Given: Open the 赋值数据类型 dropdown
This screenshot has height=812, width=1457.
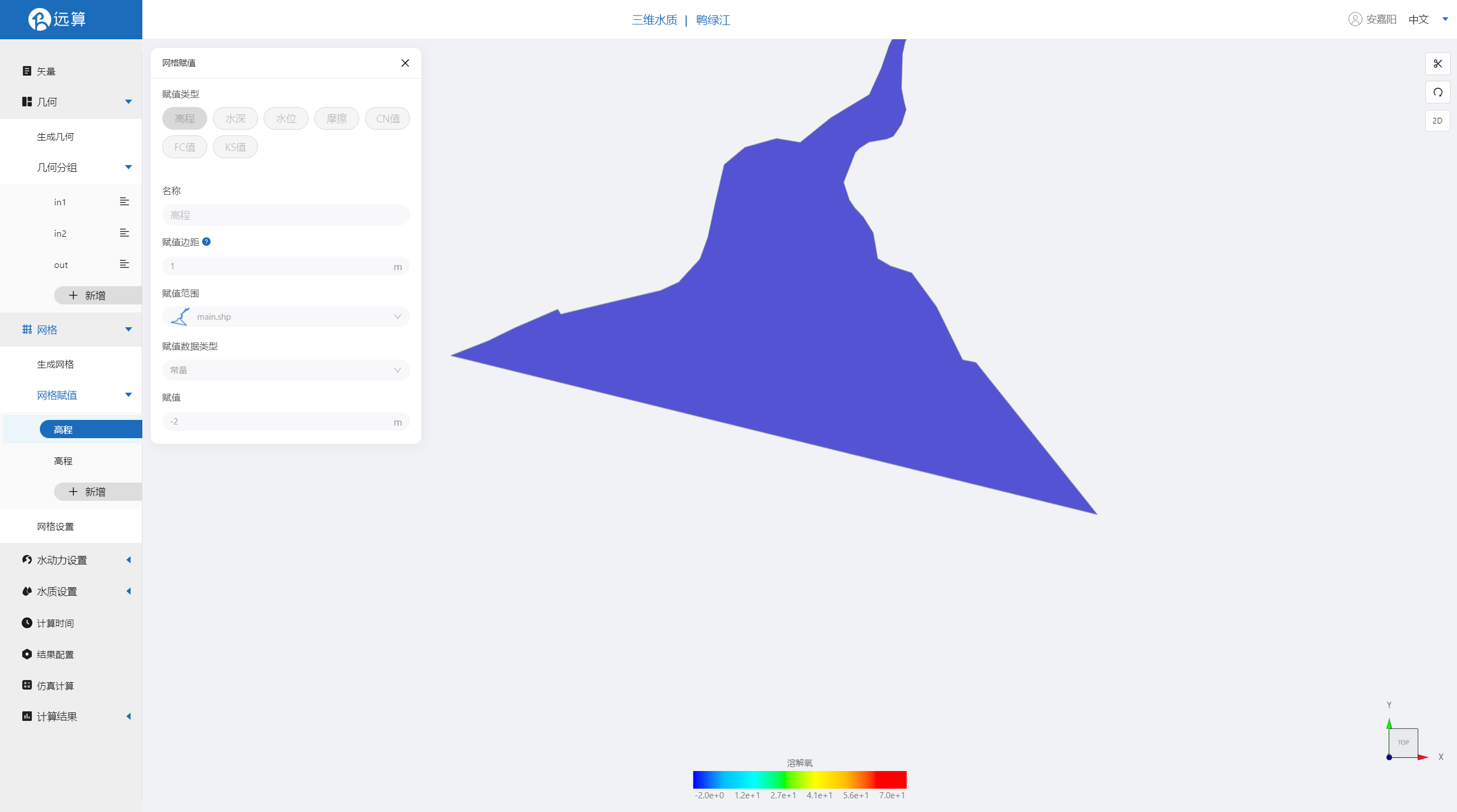Looking at the screenshot, I should [x=286, y=370].
